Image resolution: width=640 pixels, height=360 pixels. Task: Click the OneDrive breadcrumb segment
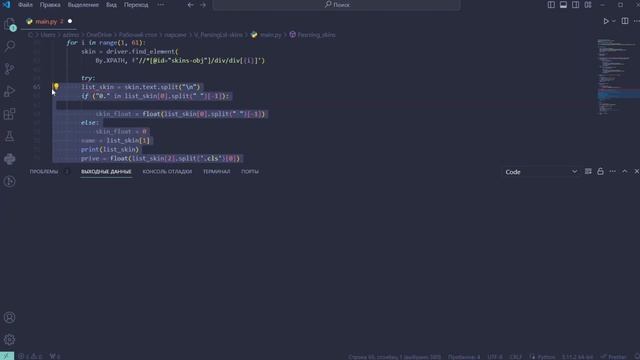click(x=99, y=35)
